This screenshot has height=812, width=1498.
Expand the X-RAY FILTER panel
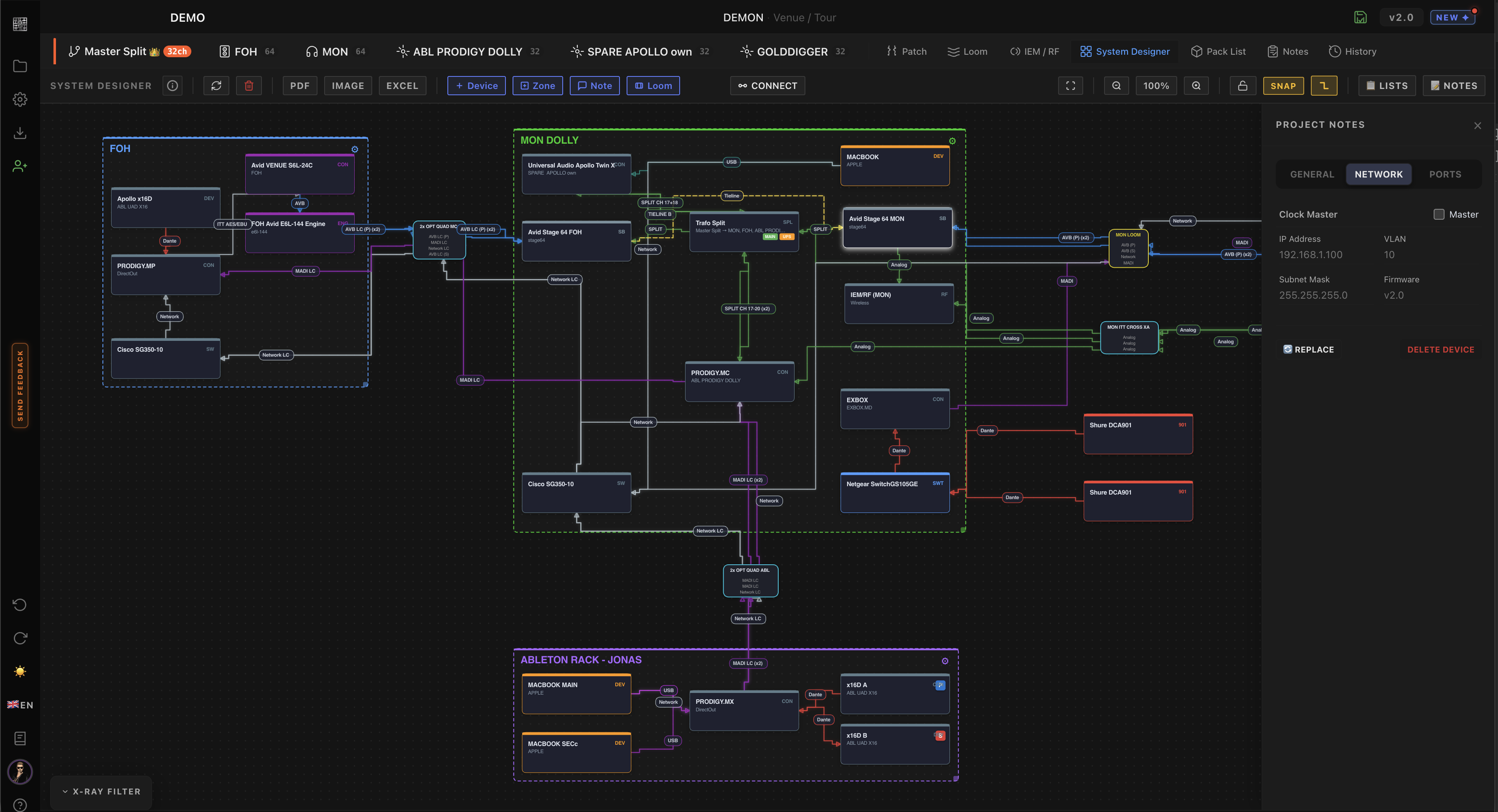(x=101, y=792)
